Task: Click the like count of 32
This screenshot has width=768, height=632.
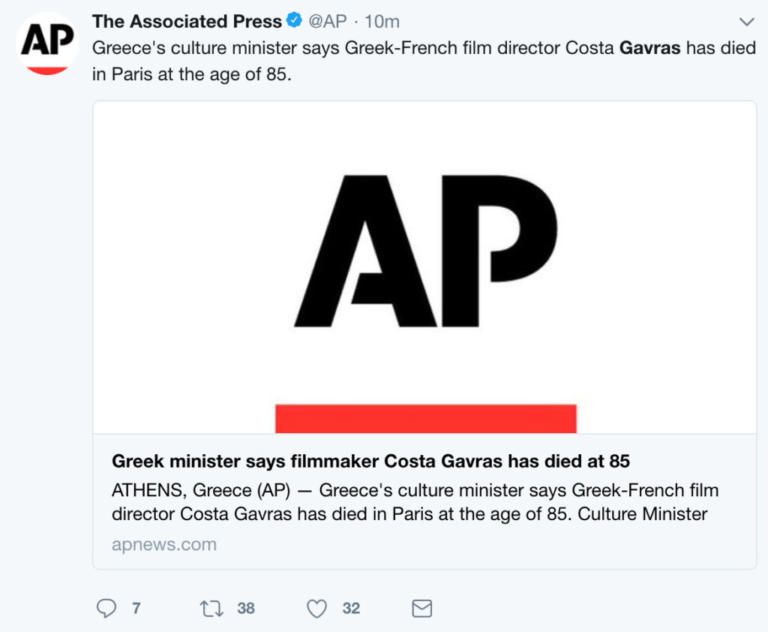Action: [351, 608]
